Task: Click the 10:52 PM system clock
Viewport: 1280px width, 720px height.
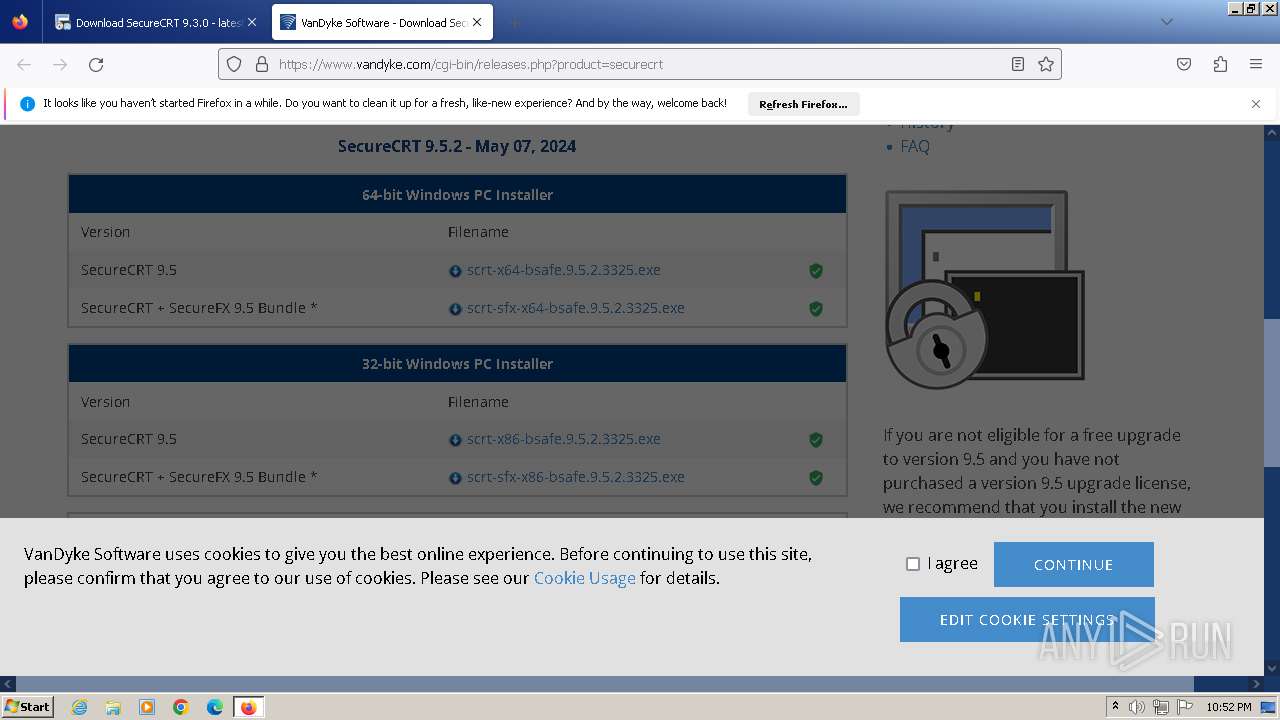Action: [x=1228, y=707]
